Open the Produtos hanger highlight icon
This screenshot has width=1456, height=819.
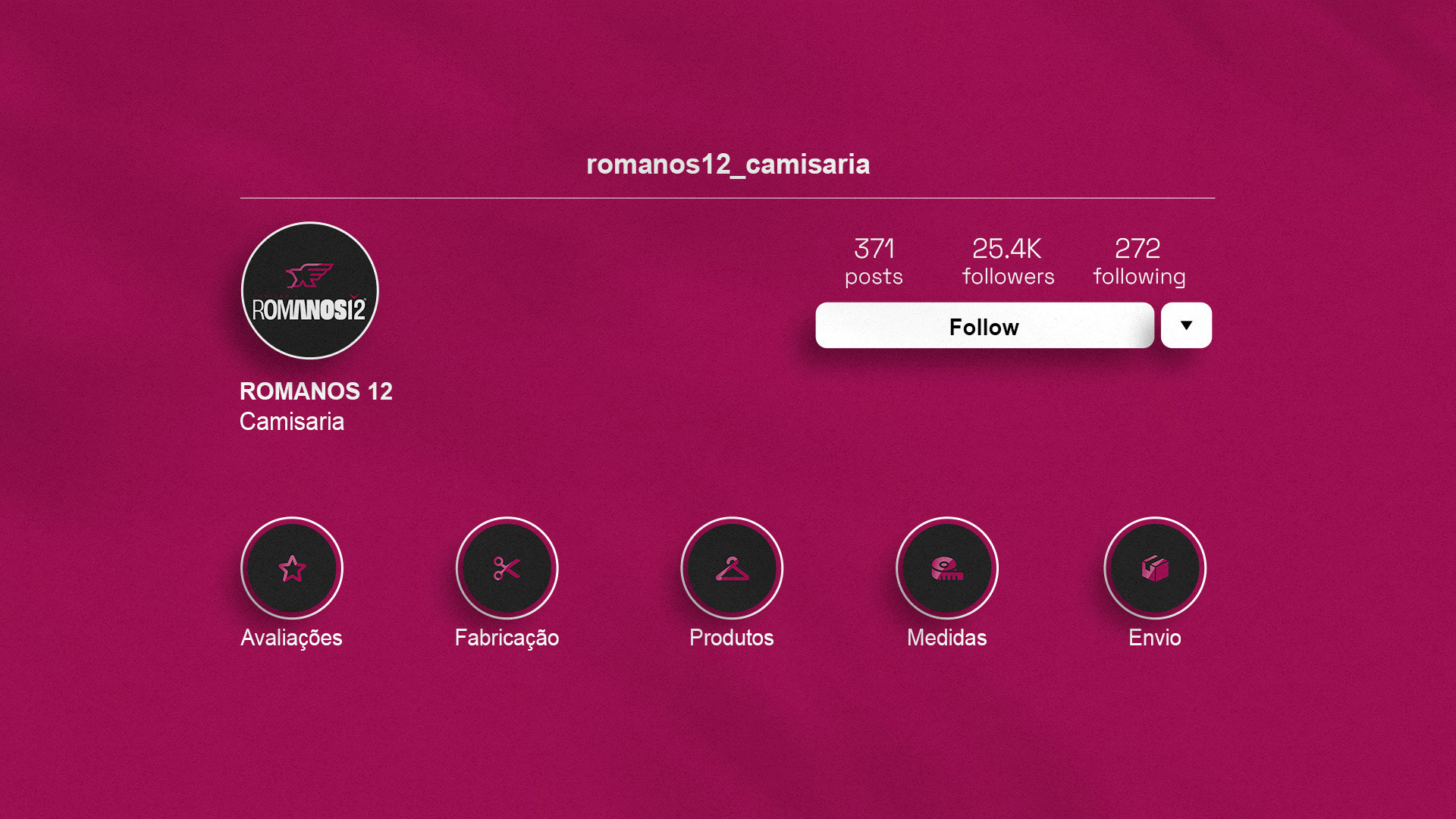tap(732, 568)
